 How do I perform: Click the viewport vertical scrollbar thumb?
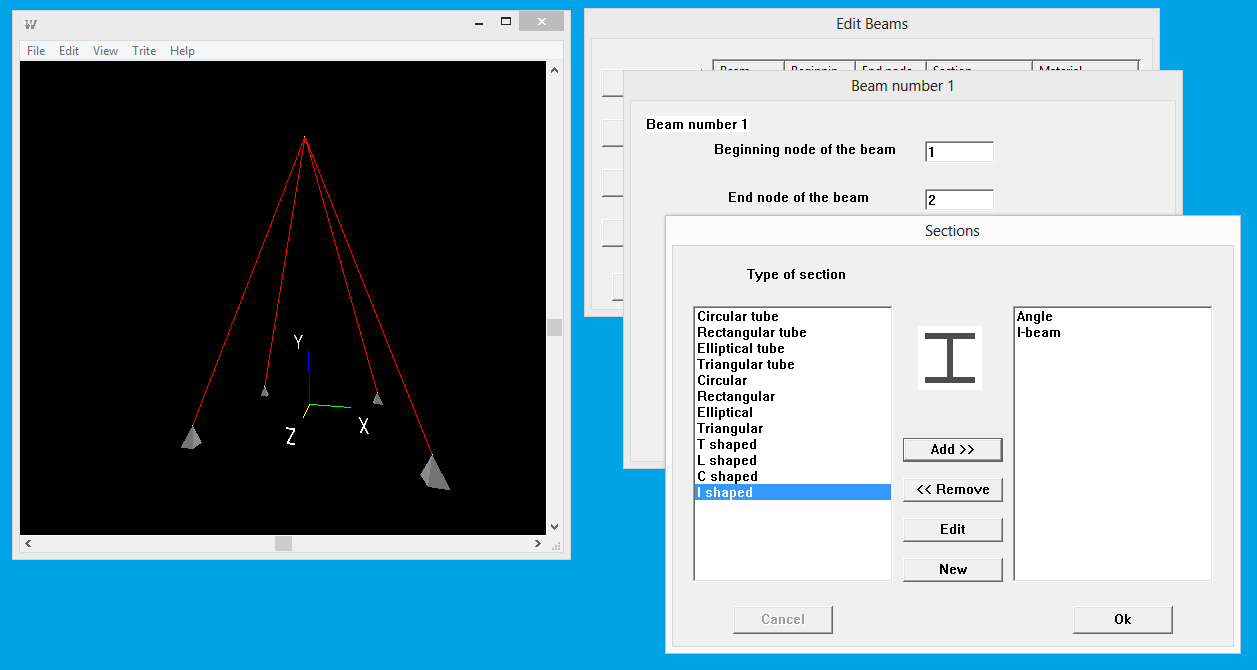point(554,327)
